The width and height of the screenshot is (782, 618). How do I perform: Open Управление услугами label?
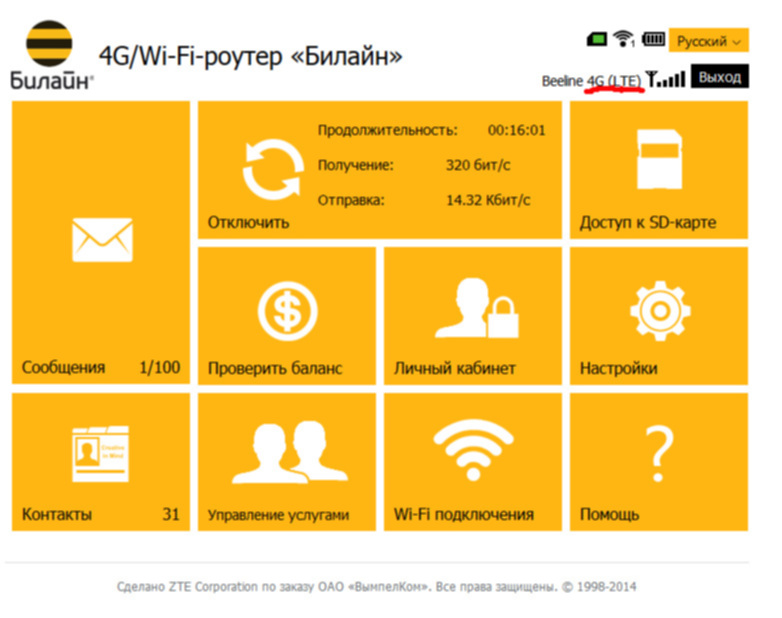278,515
